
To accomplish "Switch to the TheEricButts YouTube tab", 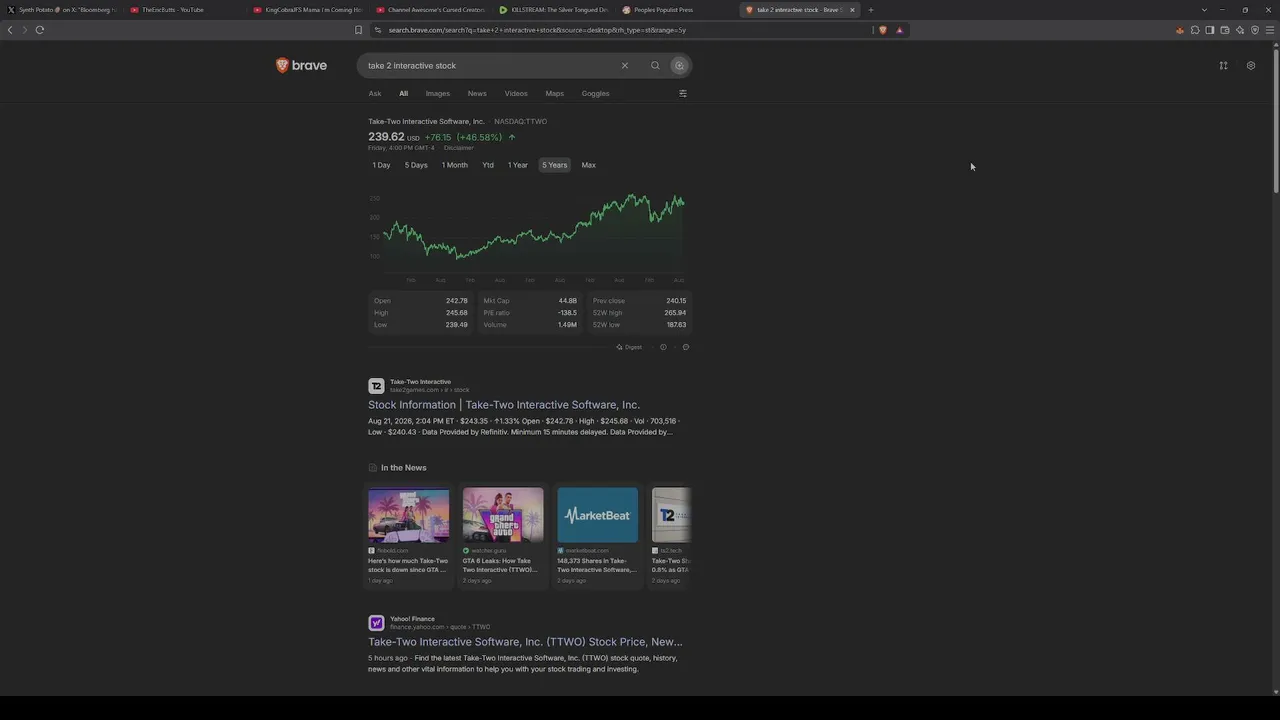I will [x=183, y=10].
